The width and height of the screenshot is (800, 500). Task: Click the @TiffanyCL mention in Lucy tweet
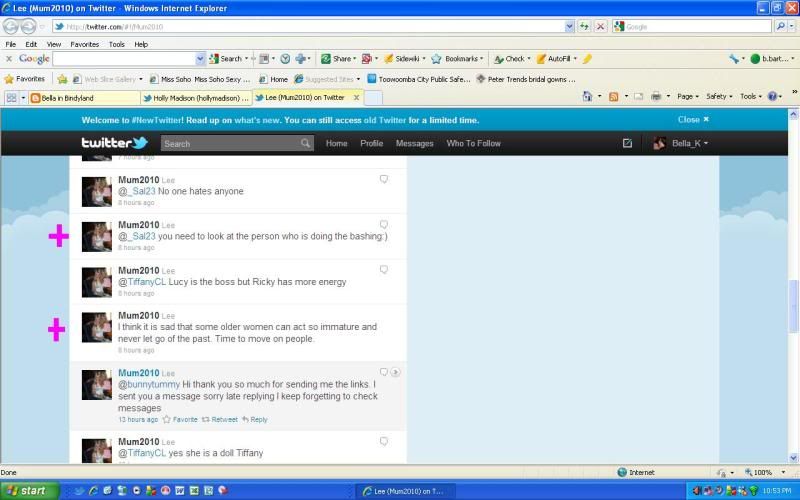142,282
